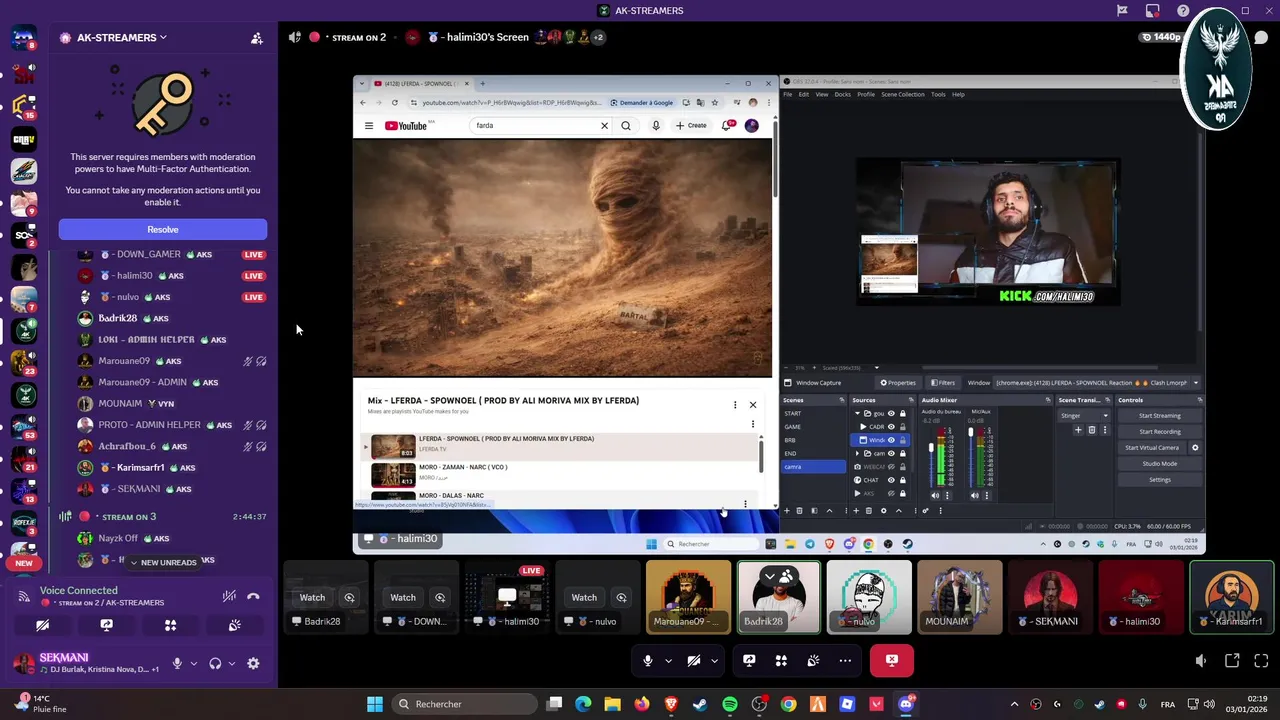This screenshot has height=720, width=1280.
Task: Turn on camera in the voice panel
Action: (x=42, y=625)
